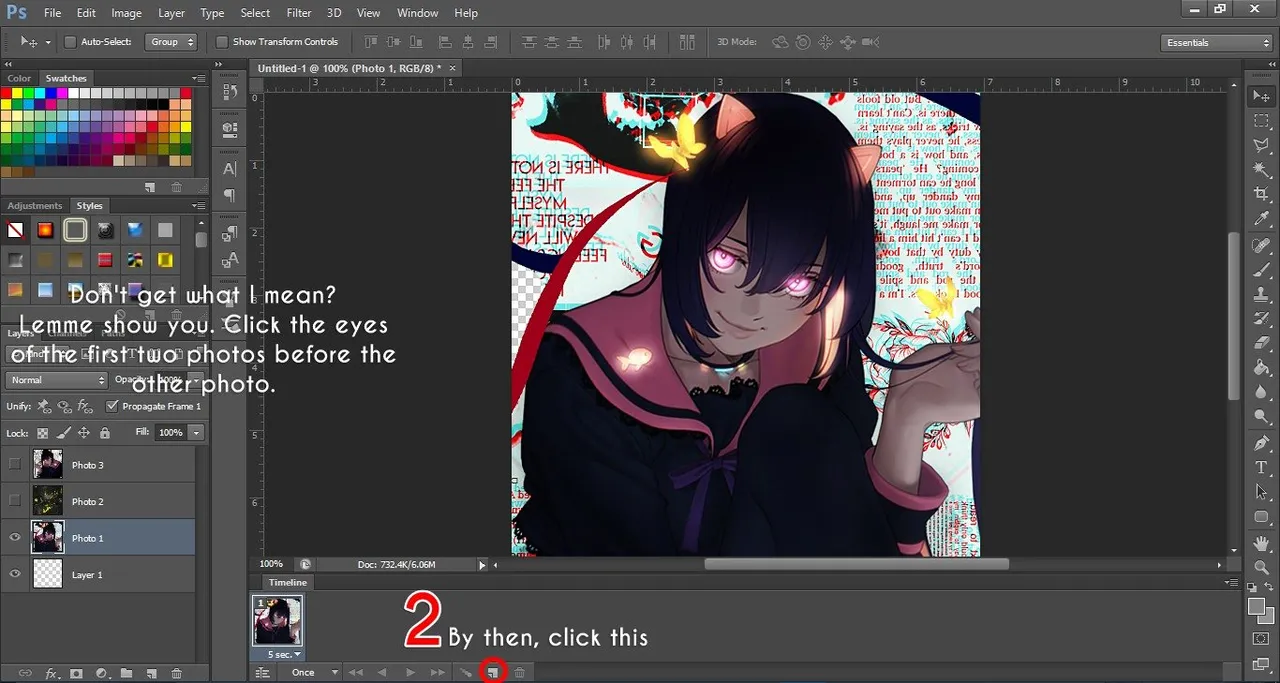
Task: Select the Path Selection tool
Action: click(x=1261, y=492)
